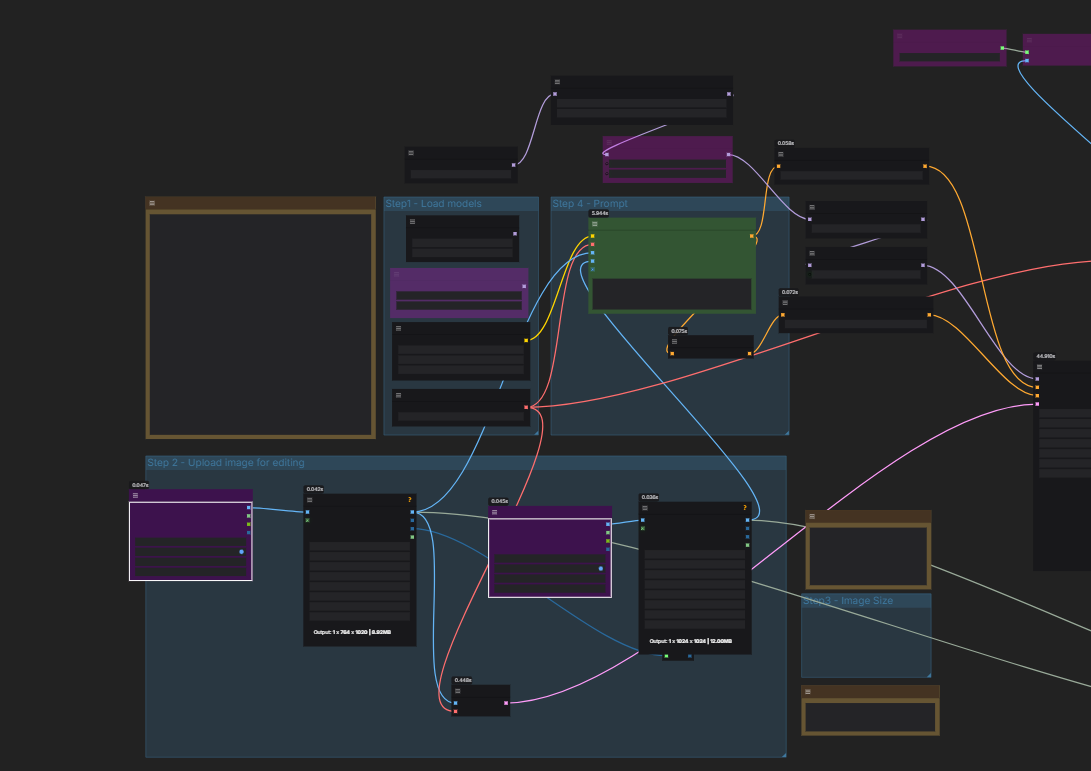The height and width of the screenshot is (771, 1091).
Task: Click the '0.448s' timing badge
Action: [x=463, y=680]
